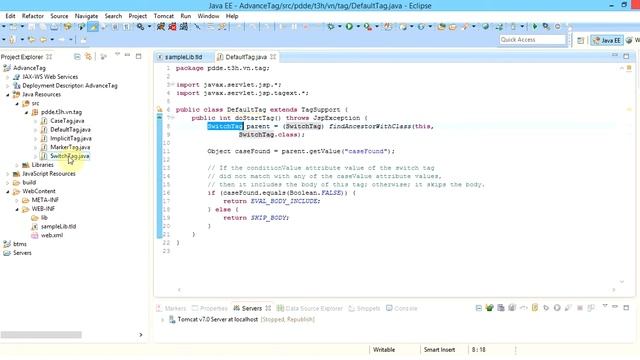The image size is (640, 360).
Task: Open the Run button dropdown arrow
Action: 358,27
